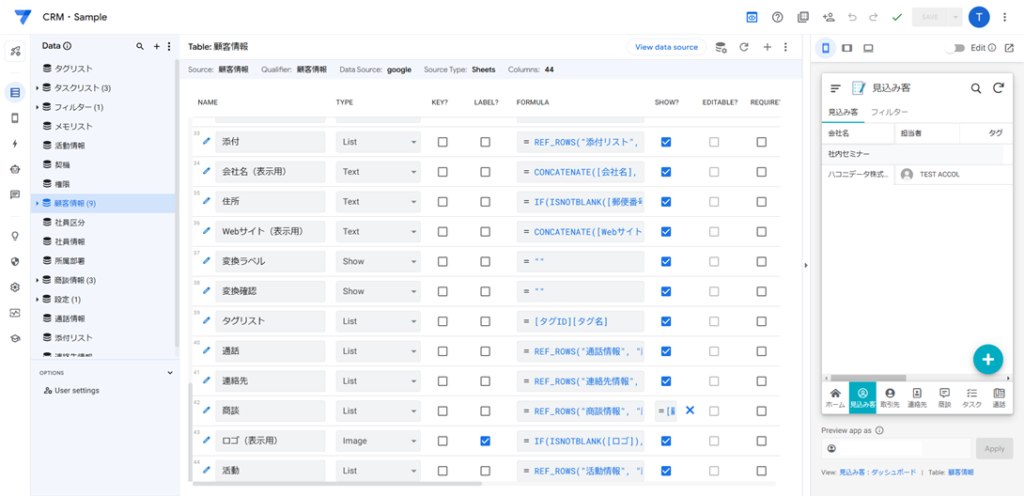Open TYPE dropdown for 変換ラベル row
The image size is (1024, 496).
click(379, 261)
